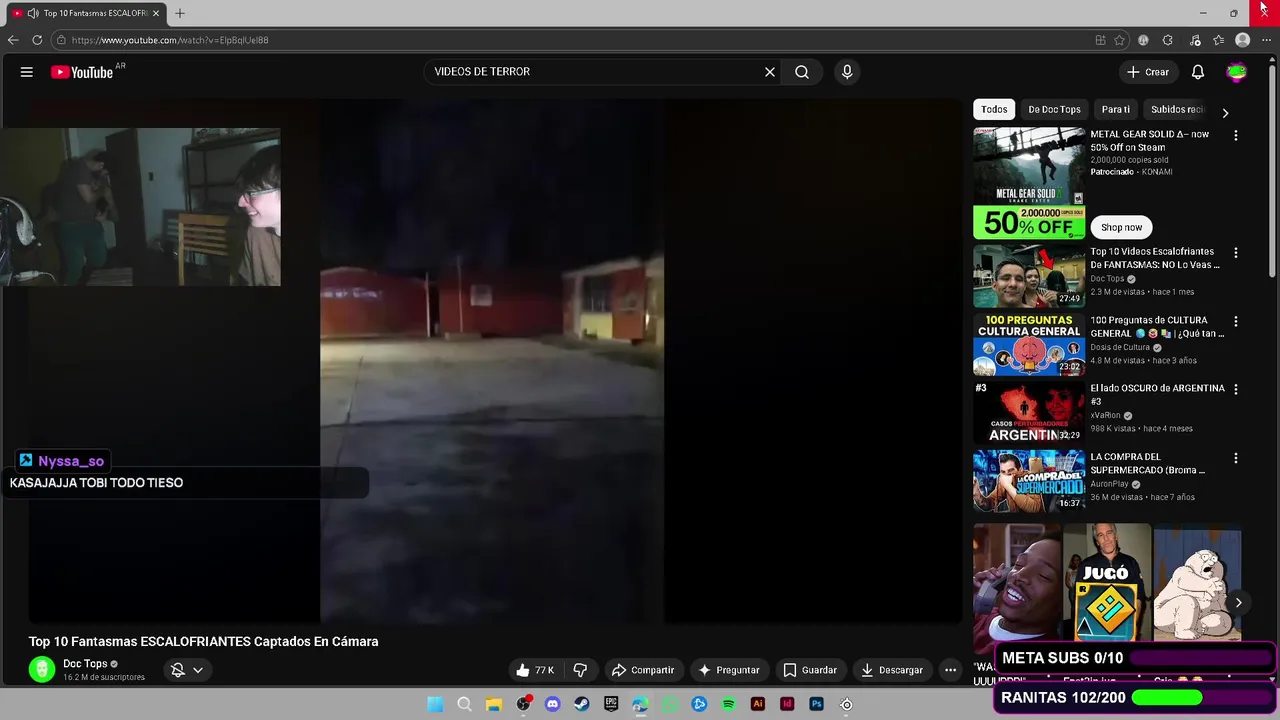Click the main video player
Viewport: 1280px width, 720px height.
tap(495, 361)
